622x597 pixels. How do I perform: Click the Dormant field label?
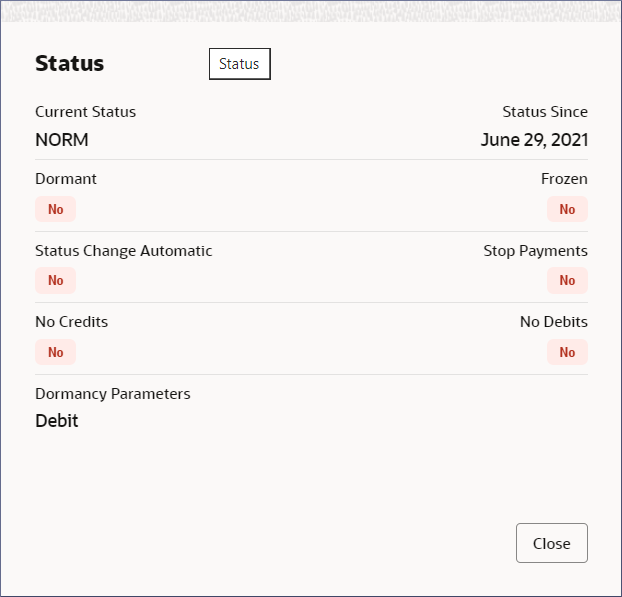[x=66, y=179]
